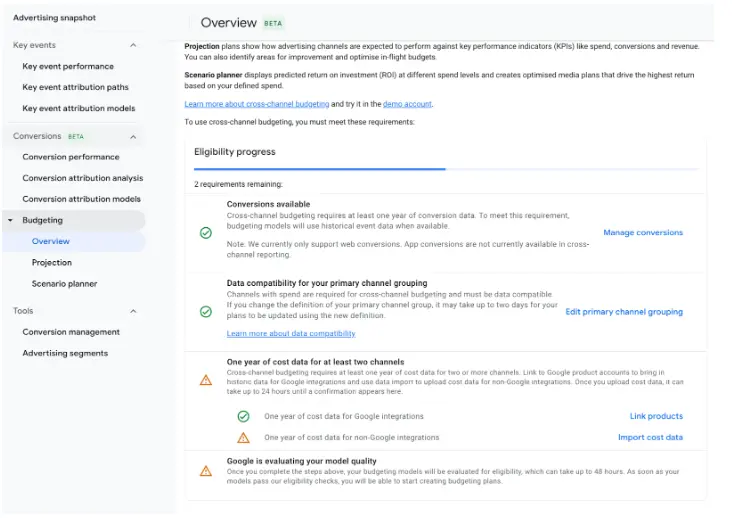The height and width of the screenshot is (518, 732).
Task: Click the Eligibility progress heading
Action: click(235, 152)
